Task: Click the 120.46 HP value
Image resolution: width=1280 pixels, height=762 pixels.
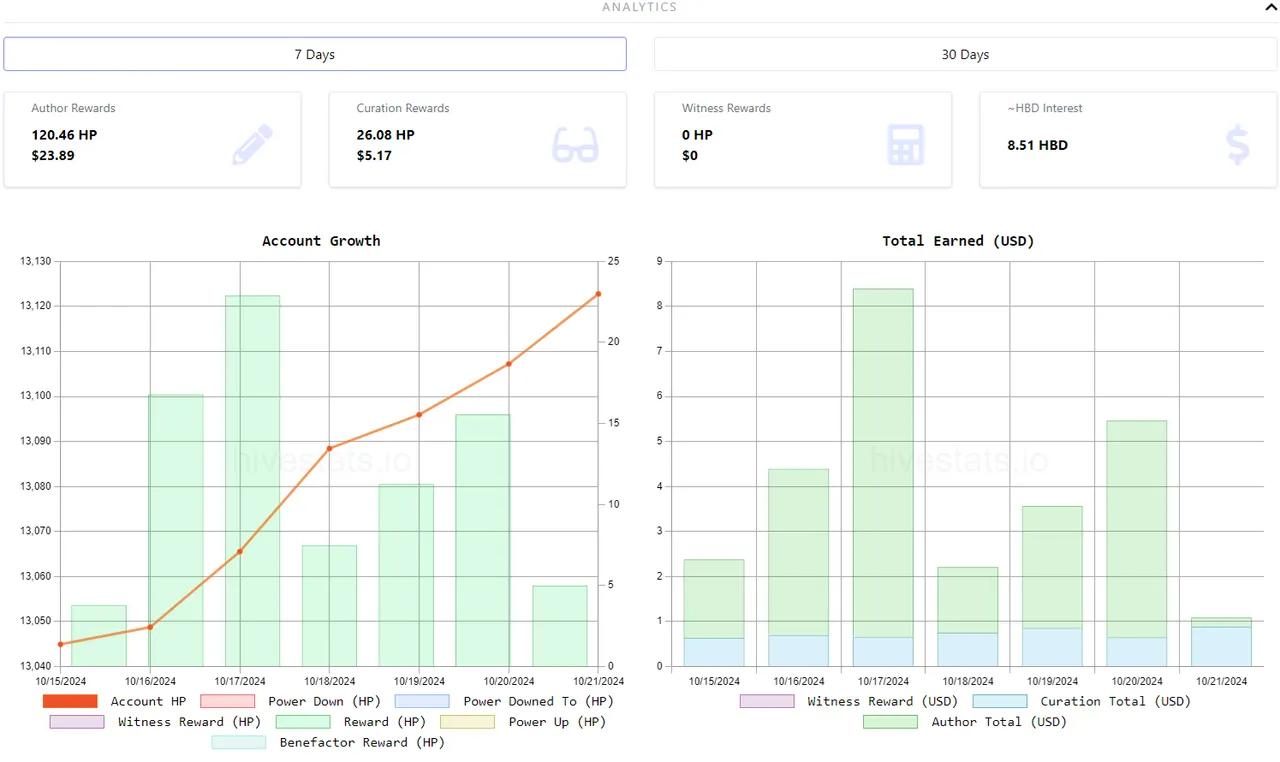Action: (64, 135)
